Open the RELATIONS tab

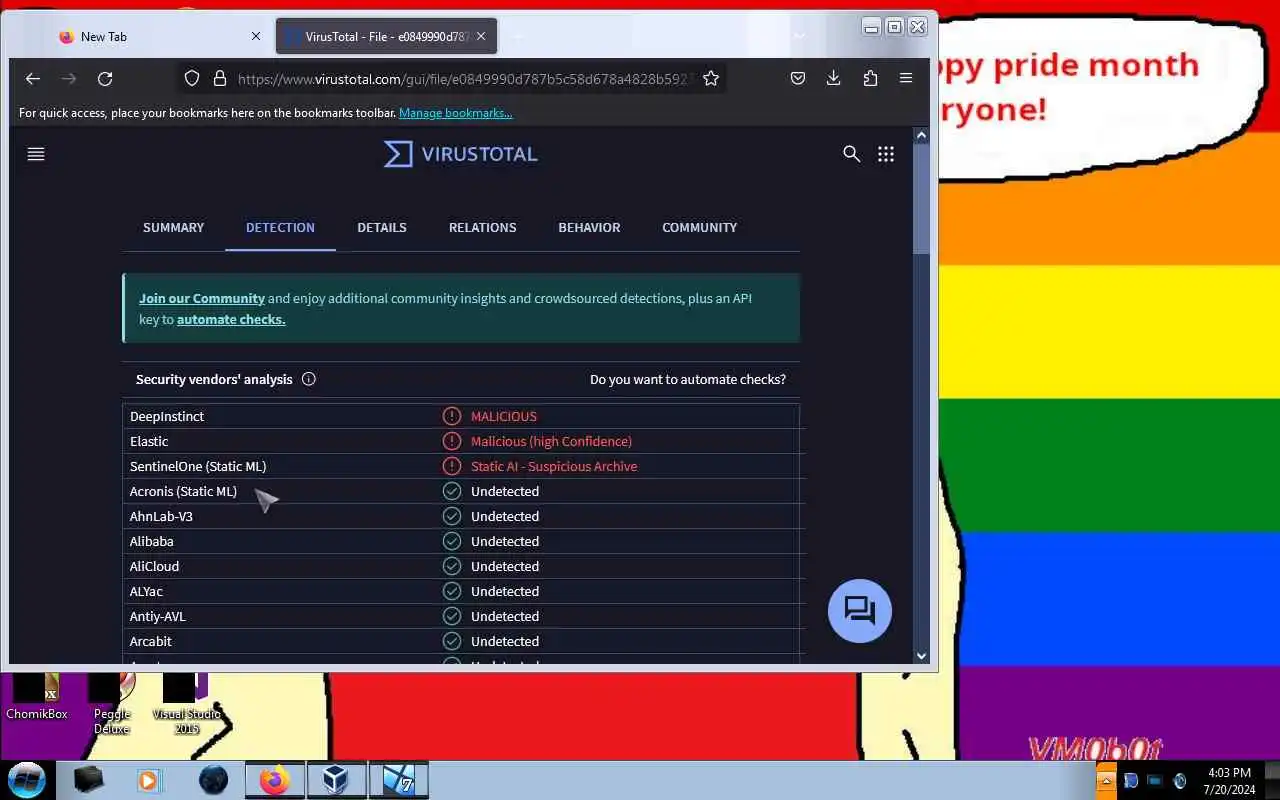click(x=482, y=227)
